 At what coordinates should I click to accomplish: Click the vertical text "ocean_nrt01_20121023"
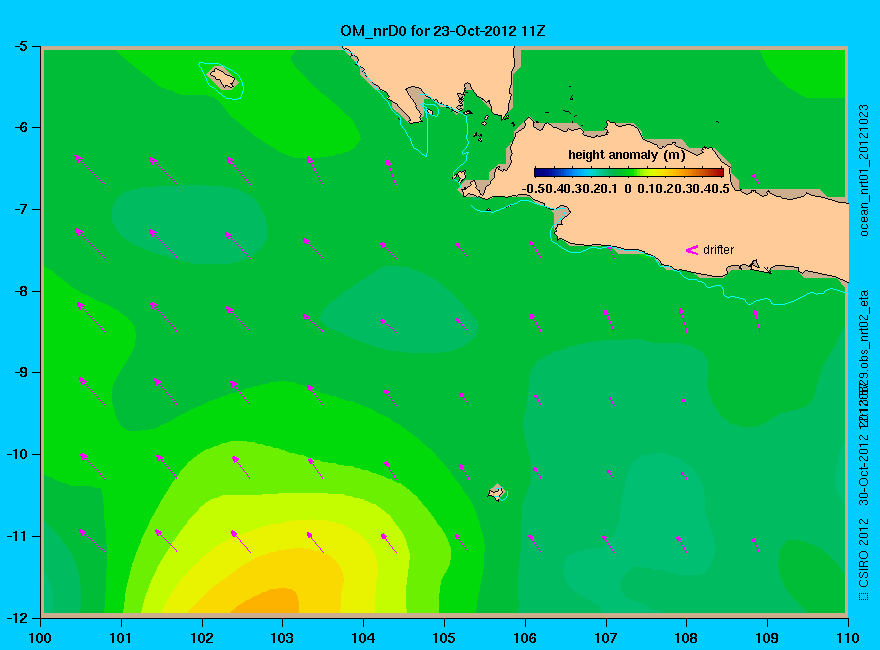click(864, 170)
